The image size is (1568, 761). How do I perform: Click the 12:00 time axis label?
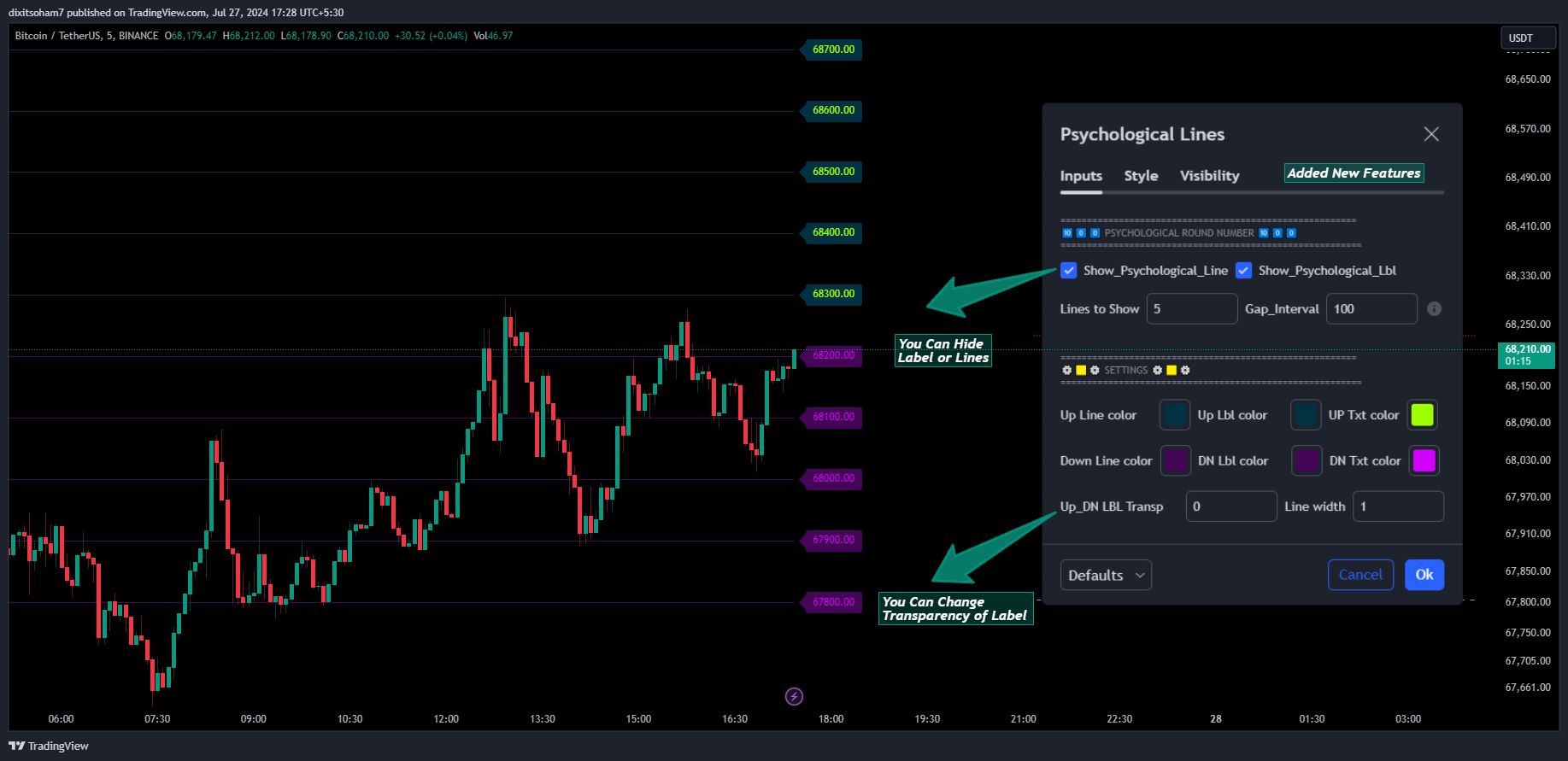click(x=446, y=719)
